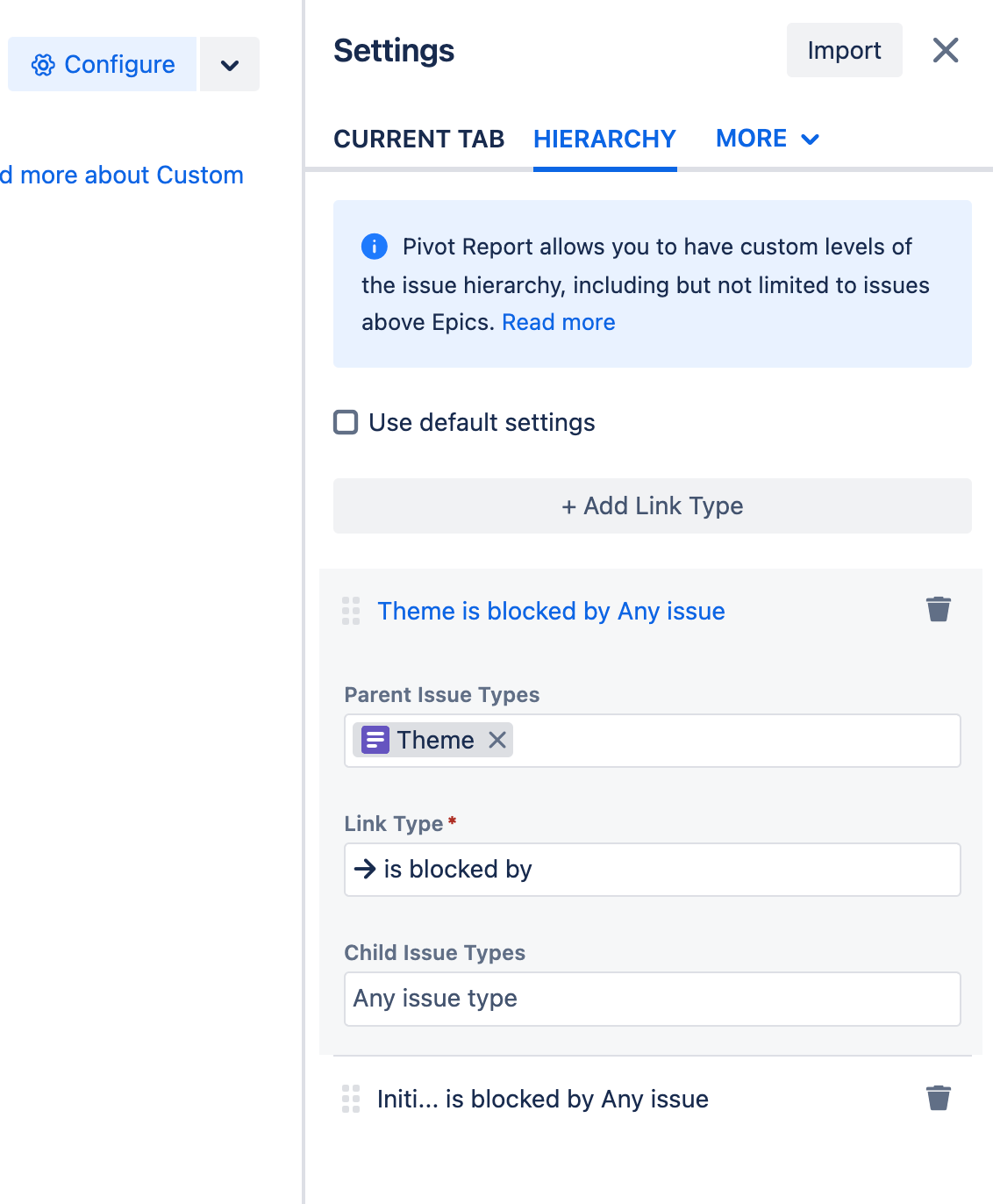Click the drag handle beside Theme rule
993x1204 pixels.
tap(351, 611)
